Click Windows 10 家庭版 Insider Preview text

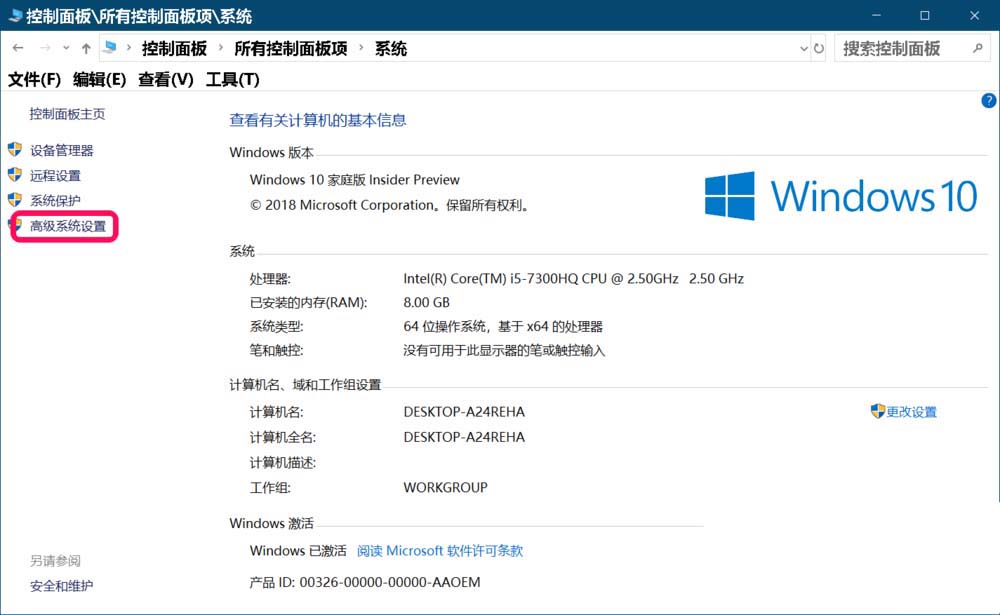pyautogui.click(x=355, y=180)
